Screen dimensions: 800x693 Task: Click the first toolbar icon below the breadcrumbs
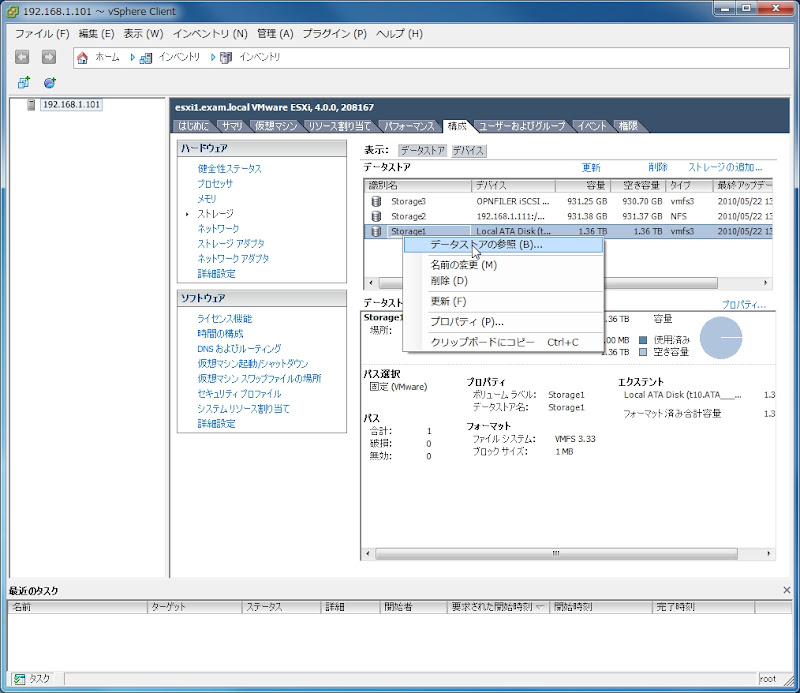(22, 84)
